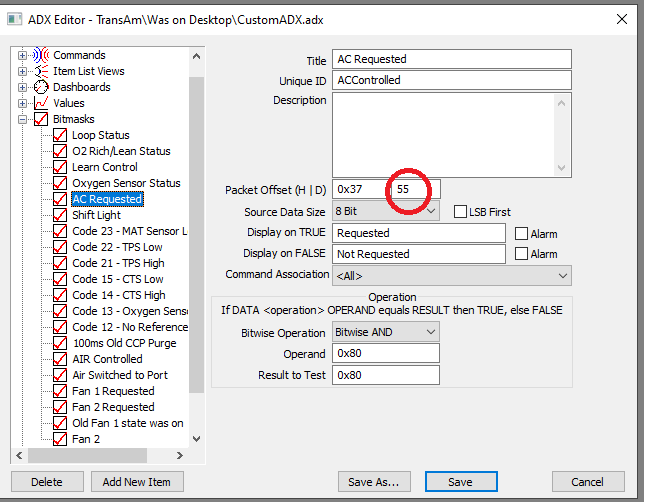The width and height of the screenshot is (646, 504).
Task: Click the icon beside Shift Light
Action: pyautogui.click(x=60, y=215)
